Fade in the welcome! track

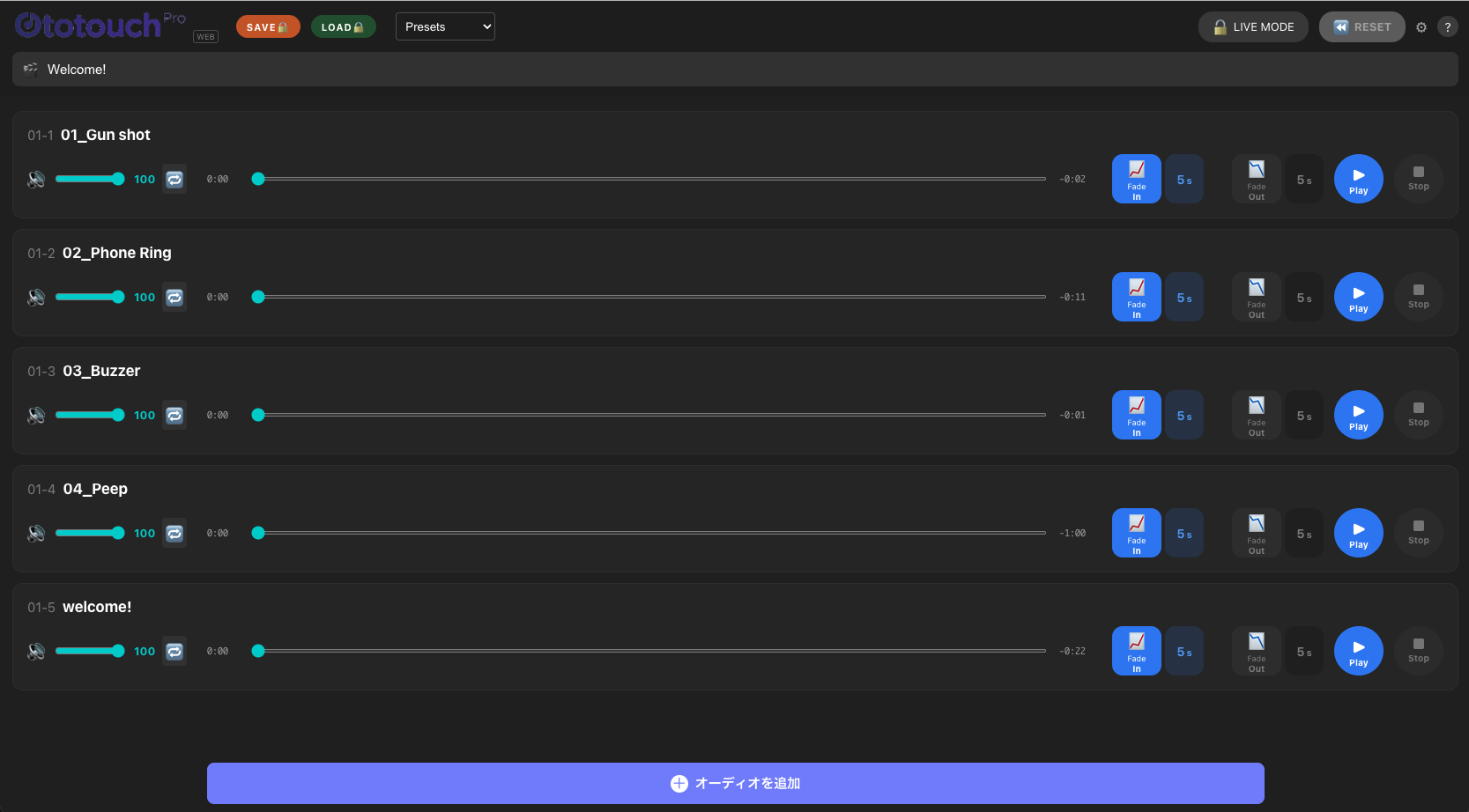pos(1137,651)
